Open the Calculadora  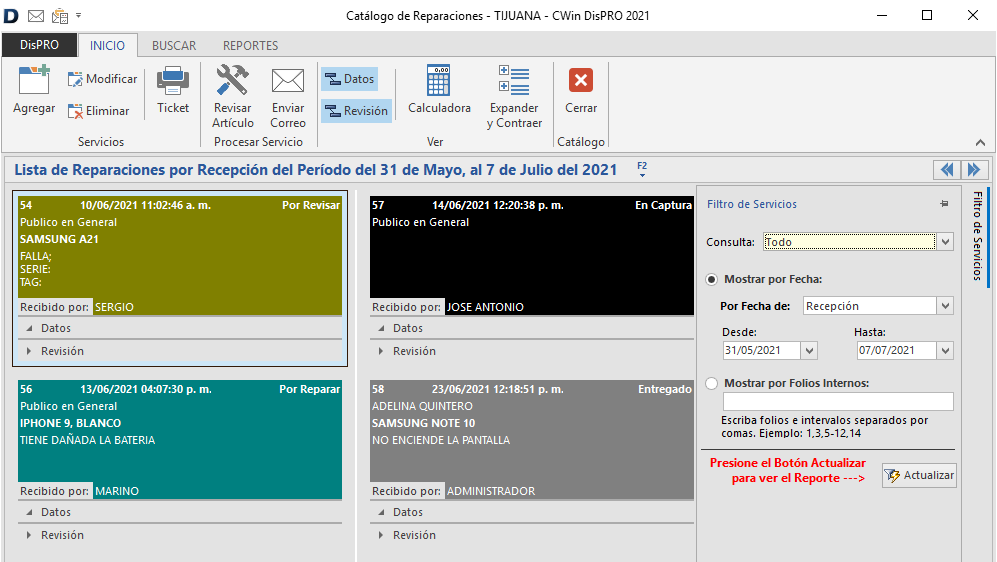click(x=439, y=82)
